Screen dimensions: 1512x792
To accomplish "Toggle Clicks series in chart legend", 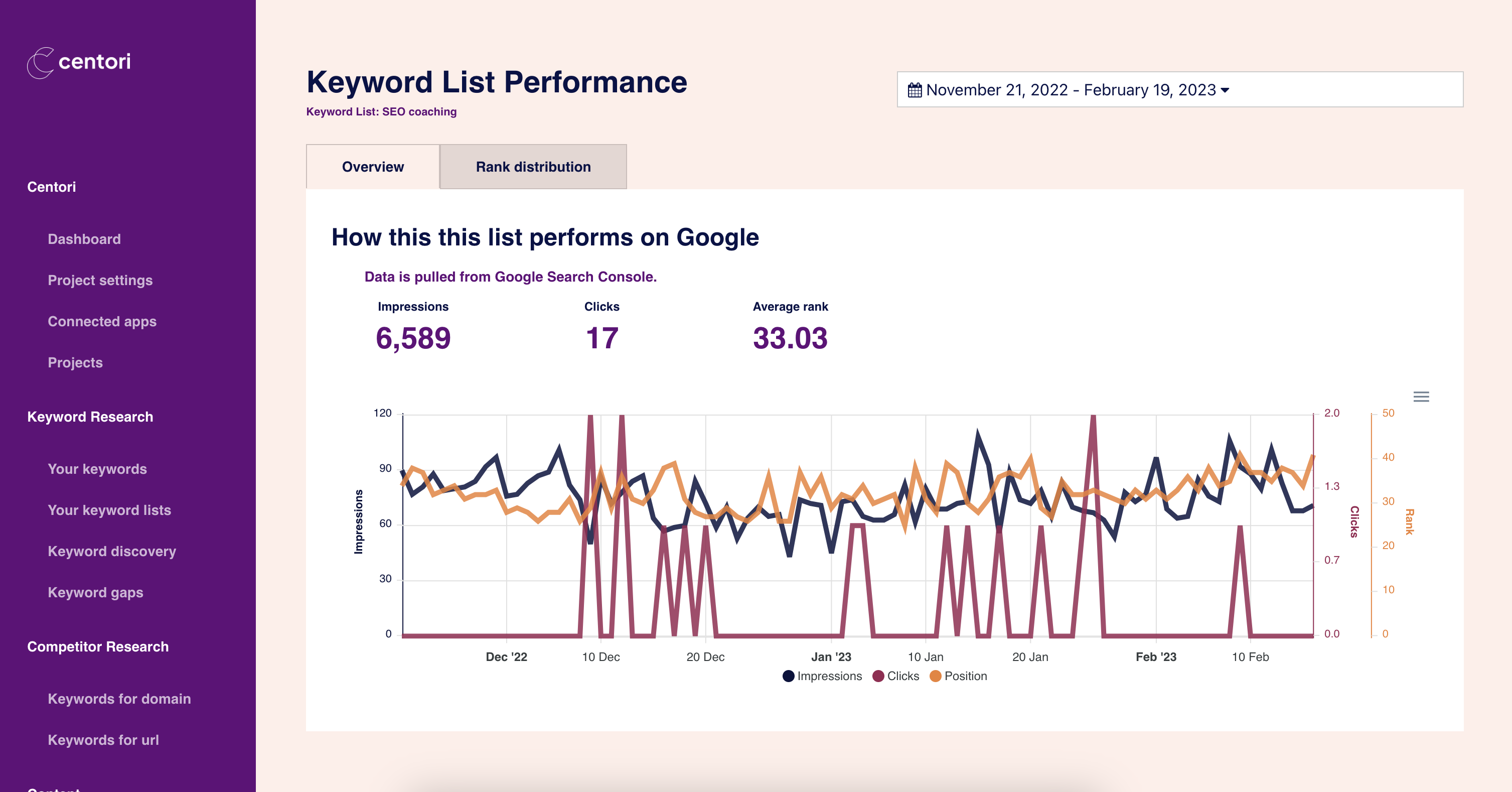I will (x=895, y=676).
